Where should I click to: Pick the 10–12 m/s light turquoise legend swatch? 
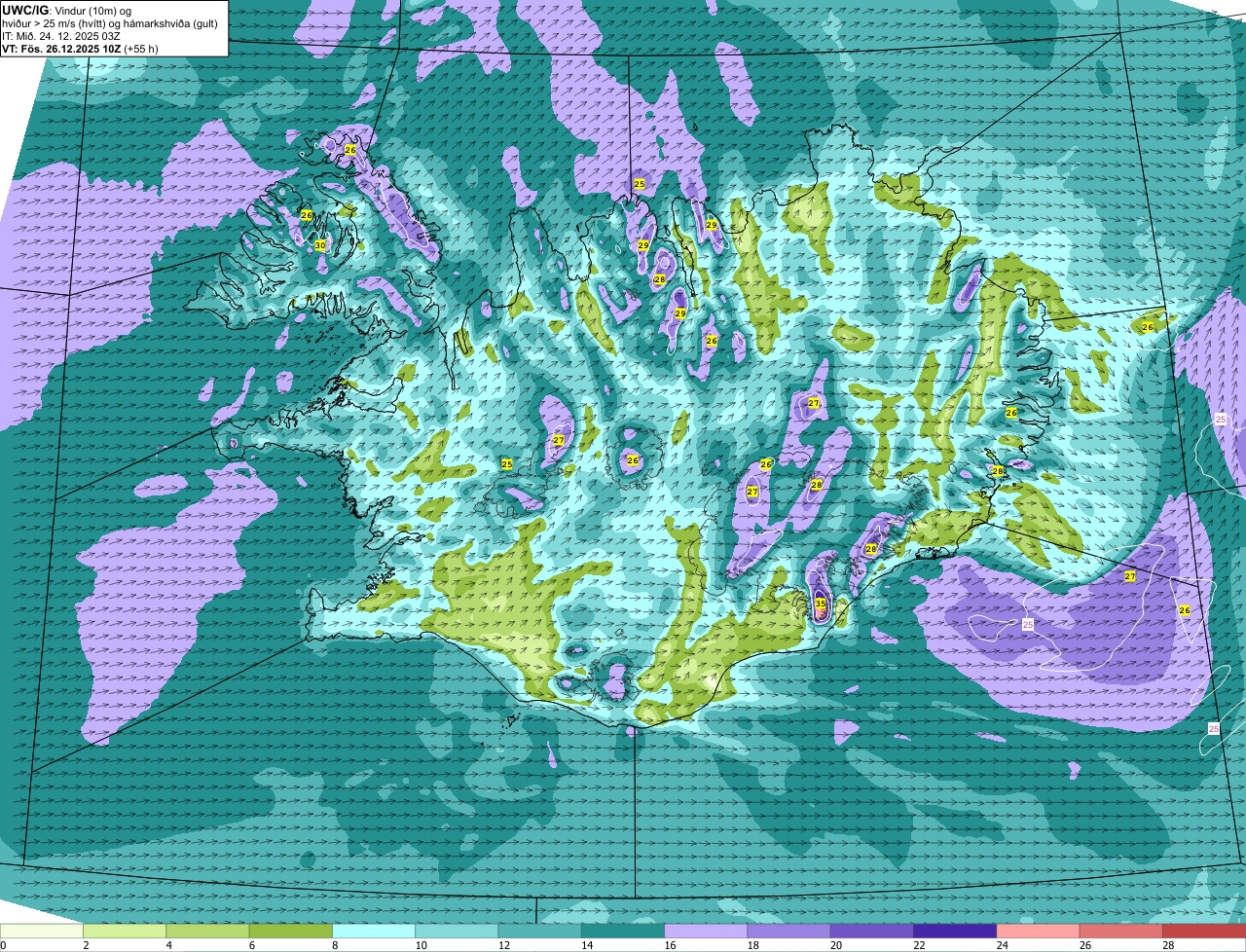point(457,931)
